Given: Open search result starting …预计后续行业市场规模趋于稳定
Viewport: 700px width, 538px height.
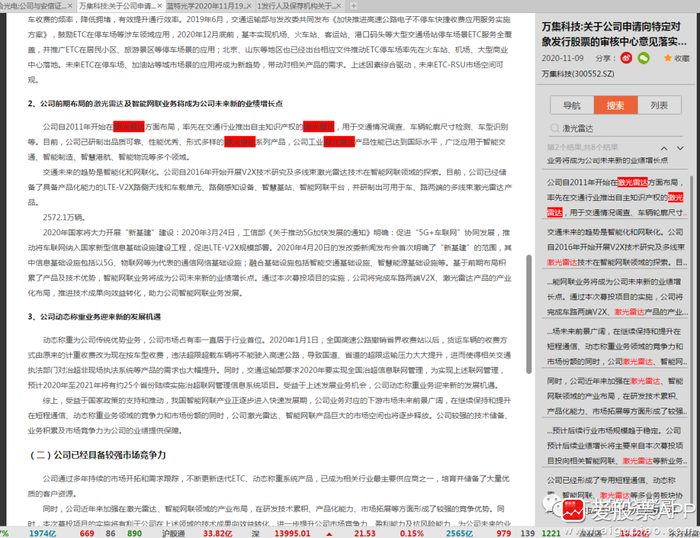Looking at the screenshot, I should [615, 445].
